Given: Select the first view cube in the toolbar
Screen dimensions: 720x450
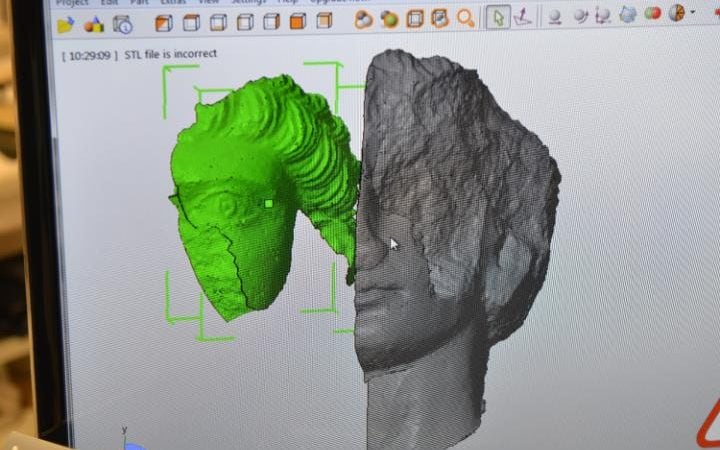Looking at the screenshot, I should coord(165,22).
